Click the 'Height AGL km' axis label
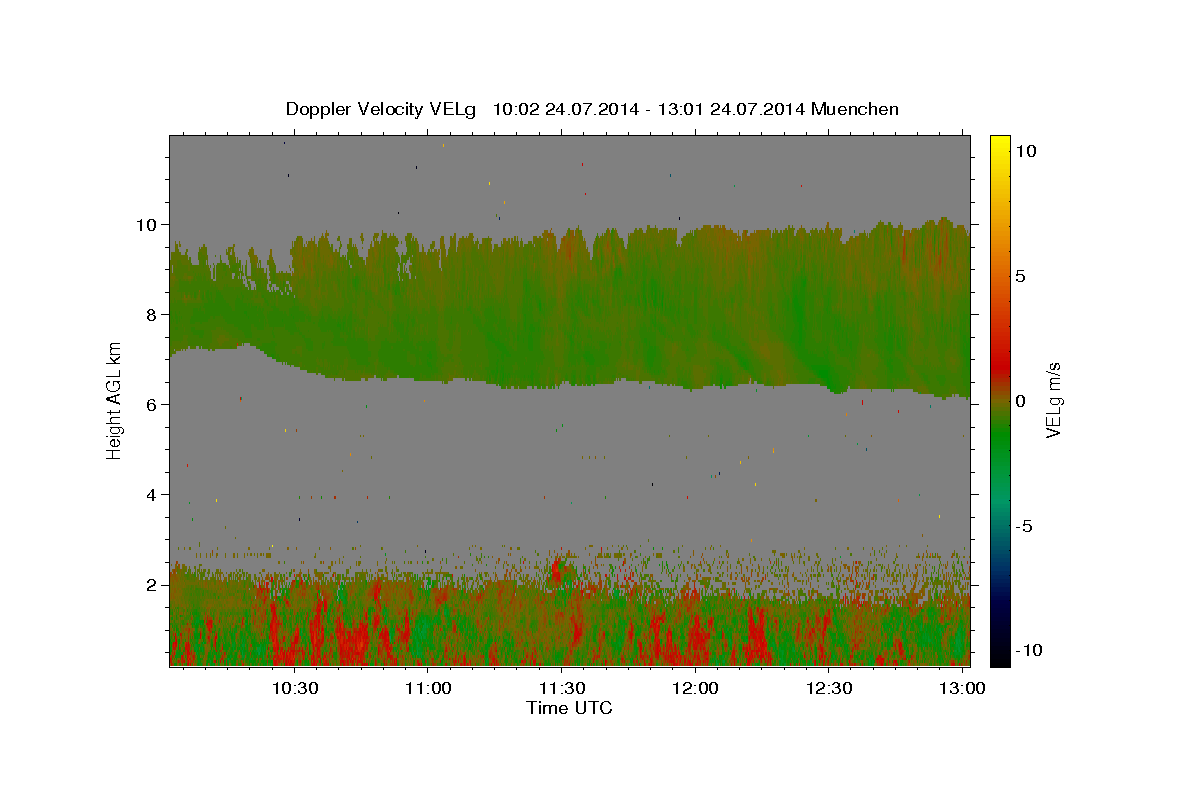The height and width of the screenshot is (800, 1200). point(115,400)
